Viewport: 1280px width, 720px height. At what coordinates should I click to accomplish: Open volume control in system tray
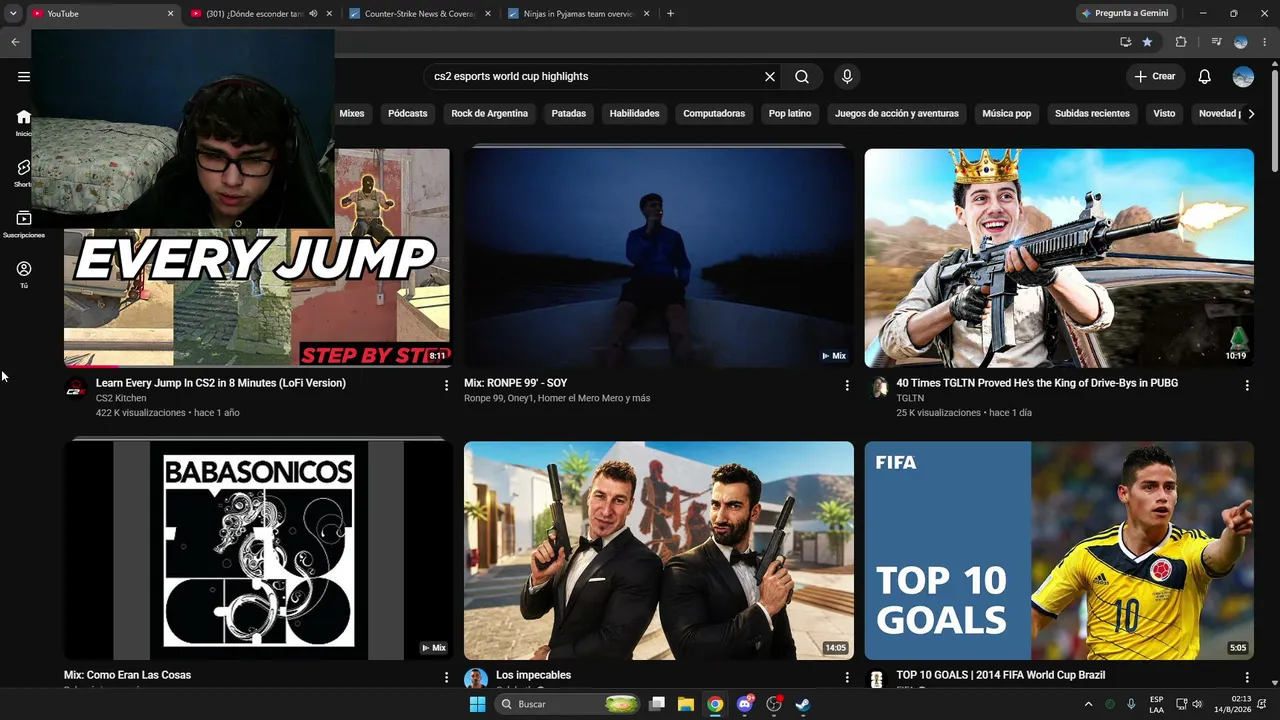tap(1197, 704)
